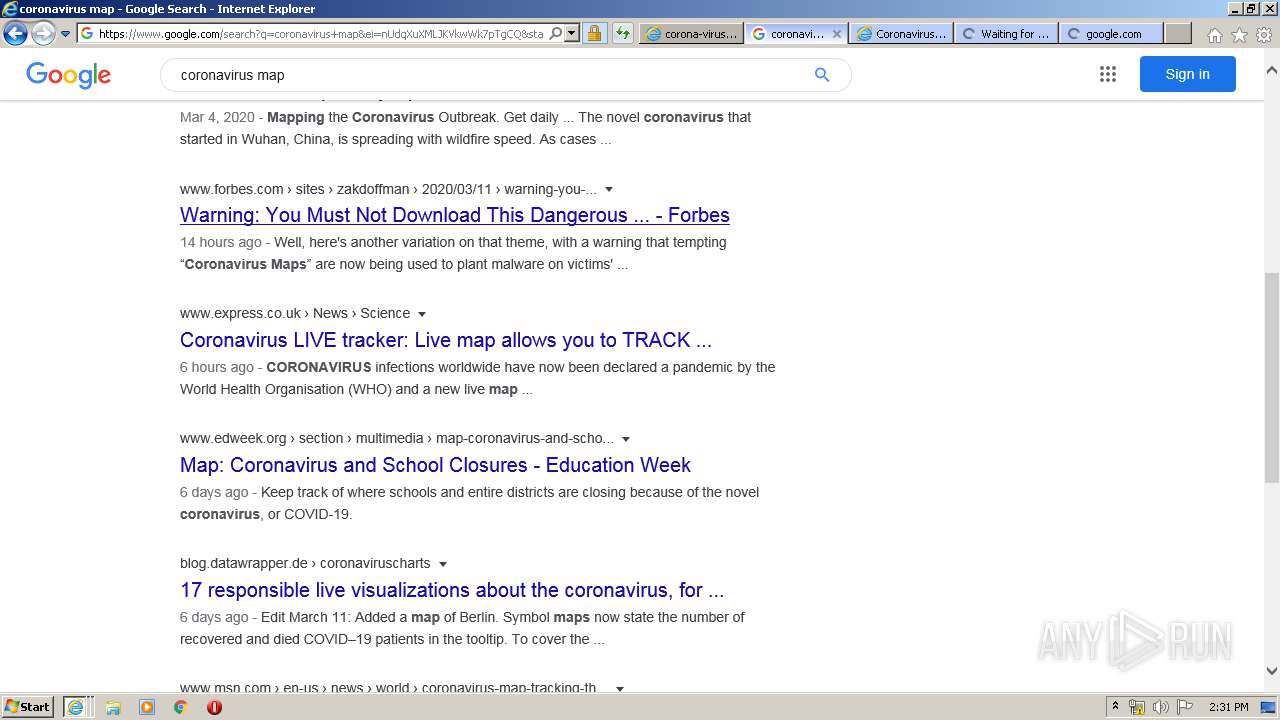
Task: Click the Internet Explorer taskbar icon
Action: pos(77,707)
